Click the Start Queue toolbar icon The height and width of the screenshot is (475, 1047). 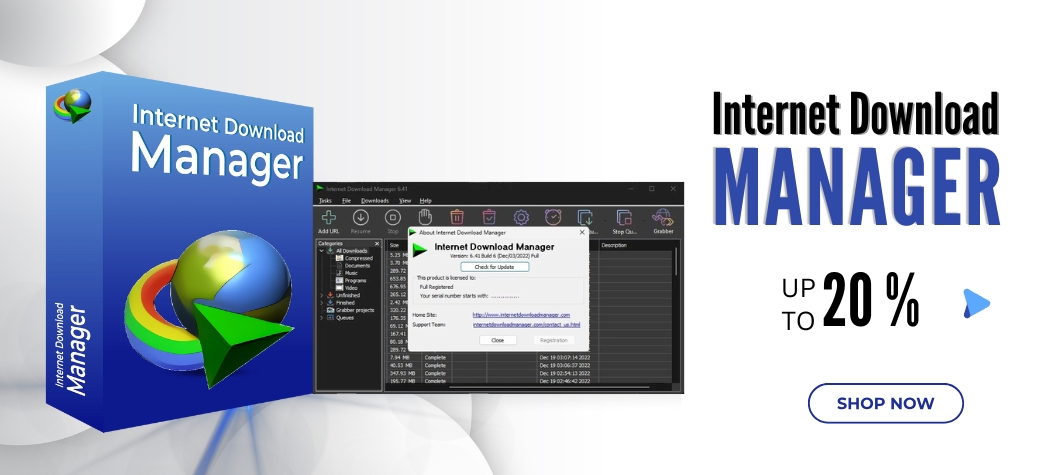pyautogui.click(x=585, y=217)
